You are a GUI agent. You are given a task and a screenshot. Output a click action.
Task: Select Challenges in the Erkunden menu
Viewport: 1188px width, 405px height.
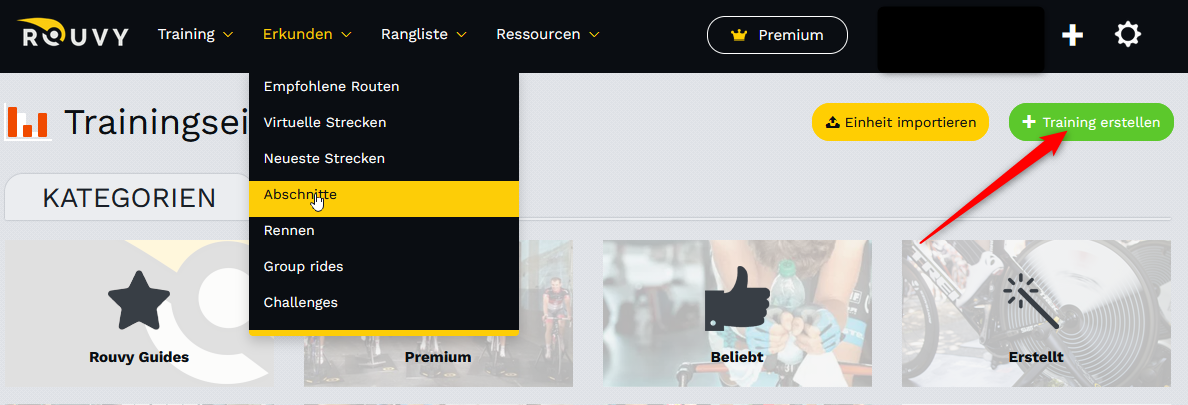300,302
